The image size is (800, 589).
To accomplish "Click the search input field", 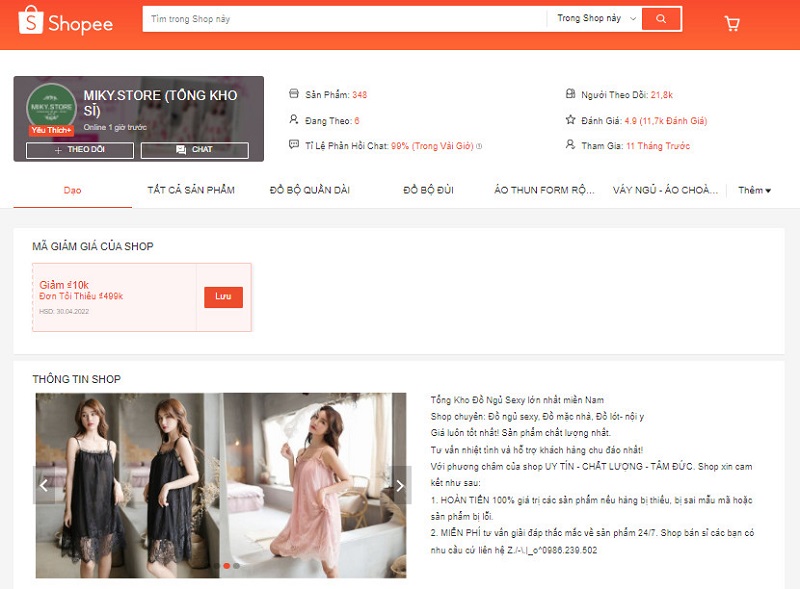I will tap(345, 19).
